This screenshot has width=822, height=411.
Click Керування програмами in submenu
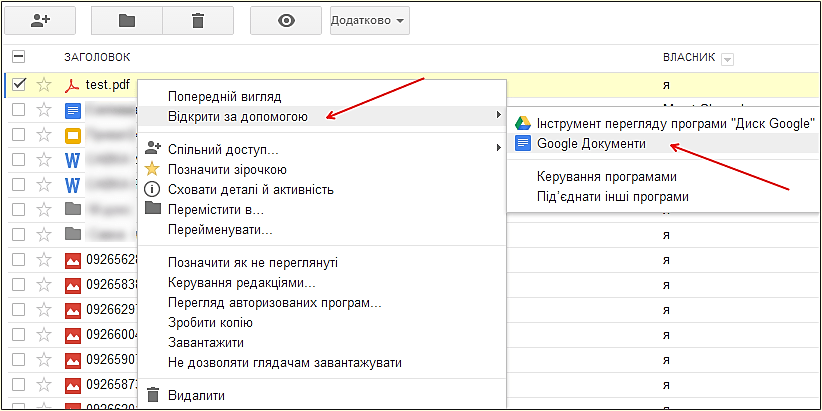[663, 177]
